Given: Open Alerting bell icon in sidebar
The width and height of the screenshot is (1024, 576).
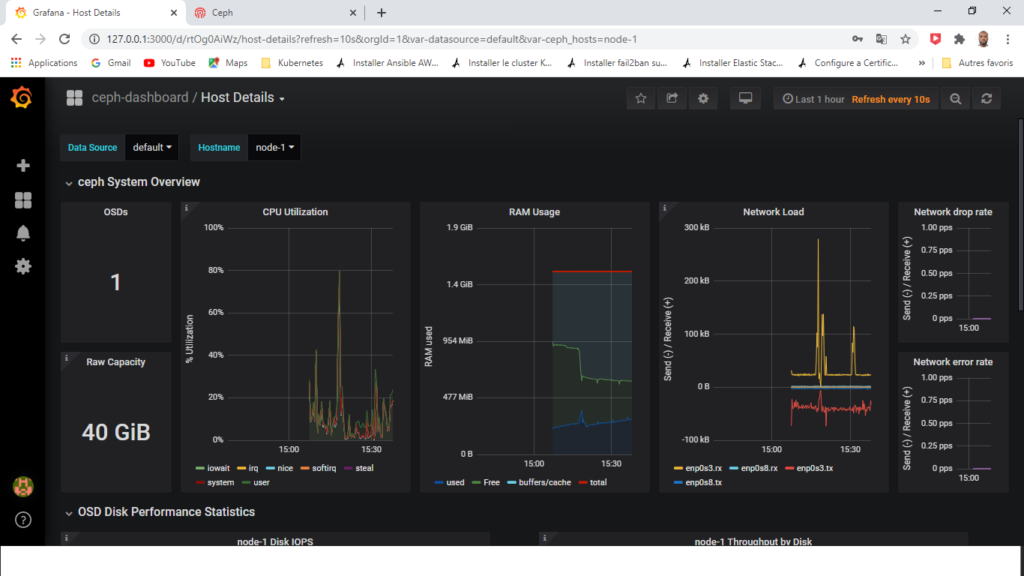Looking at the screenshot, I should click(23, 233).
